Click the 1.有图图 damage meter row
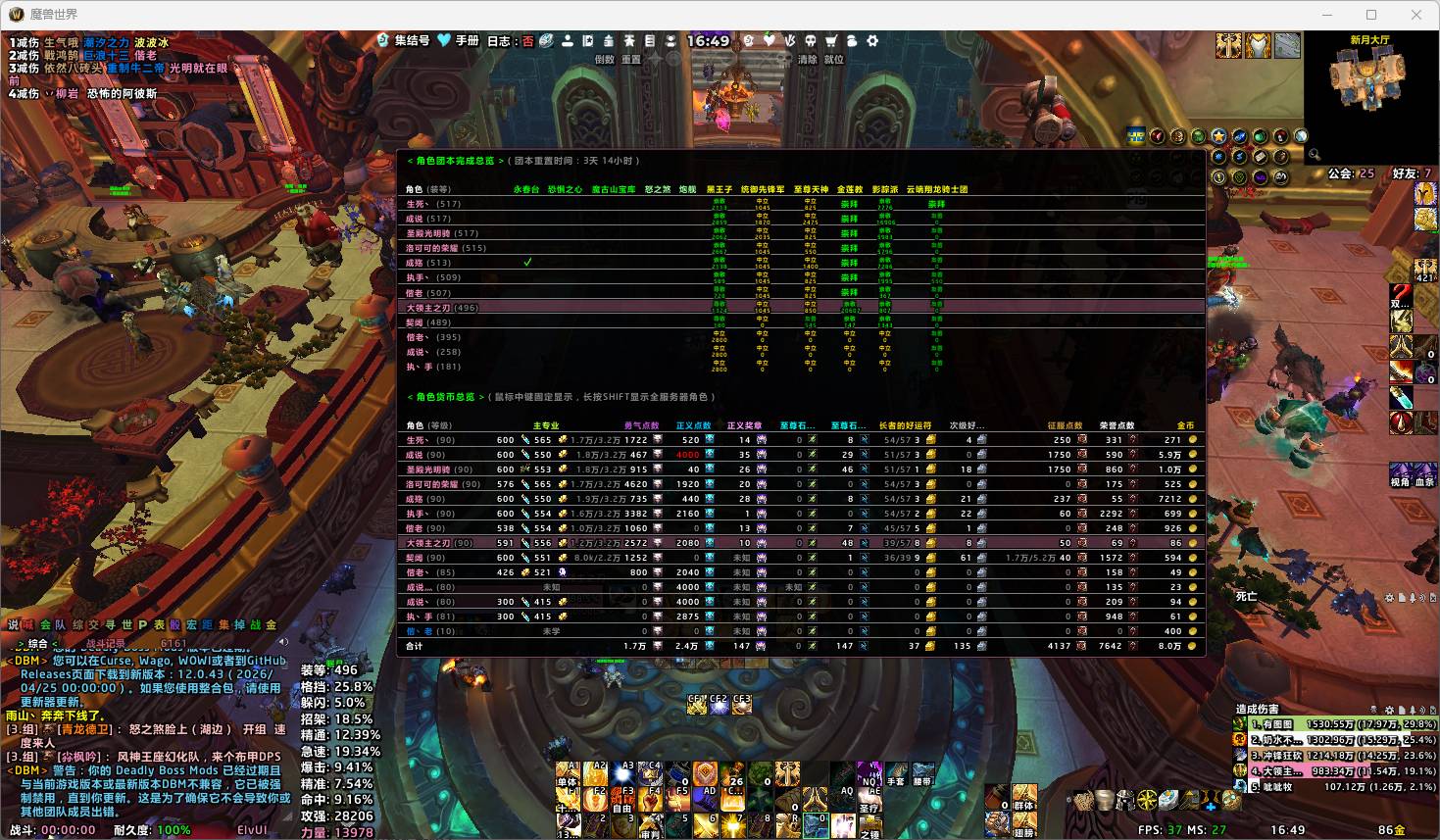The width and height of the screenshot is (1440, 840). [1336, 724]
